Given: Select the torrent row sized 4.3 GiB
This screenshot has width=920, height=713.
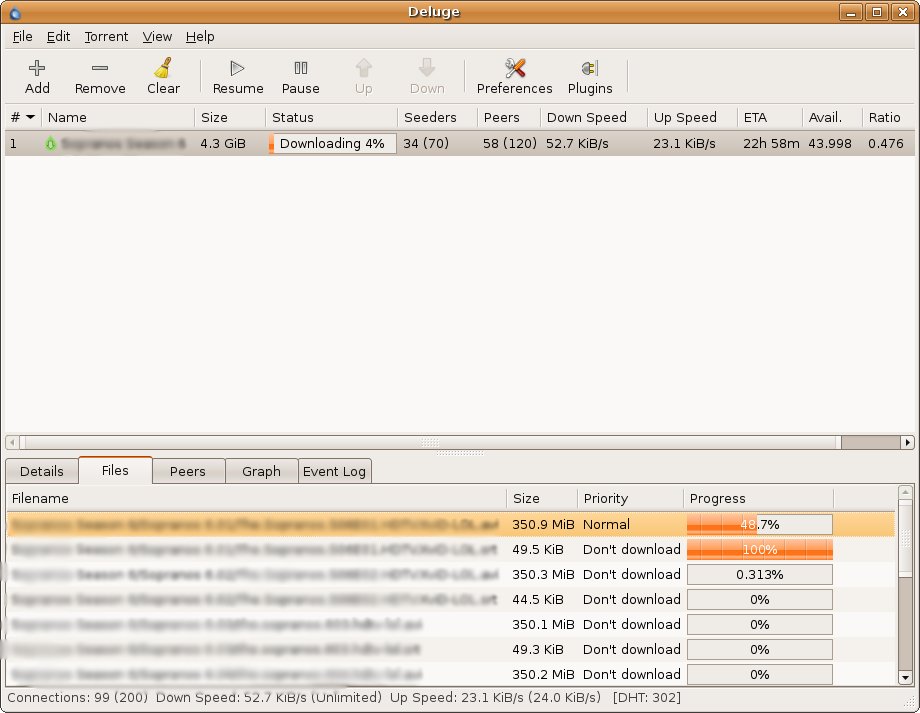Looking at the screenshot, I should (459, 144).
